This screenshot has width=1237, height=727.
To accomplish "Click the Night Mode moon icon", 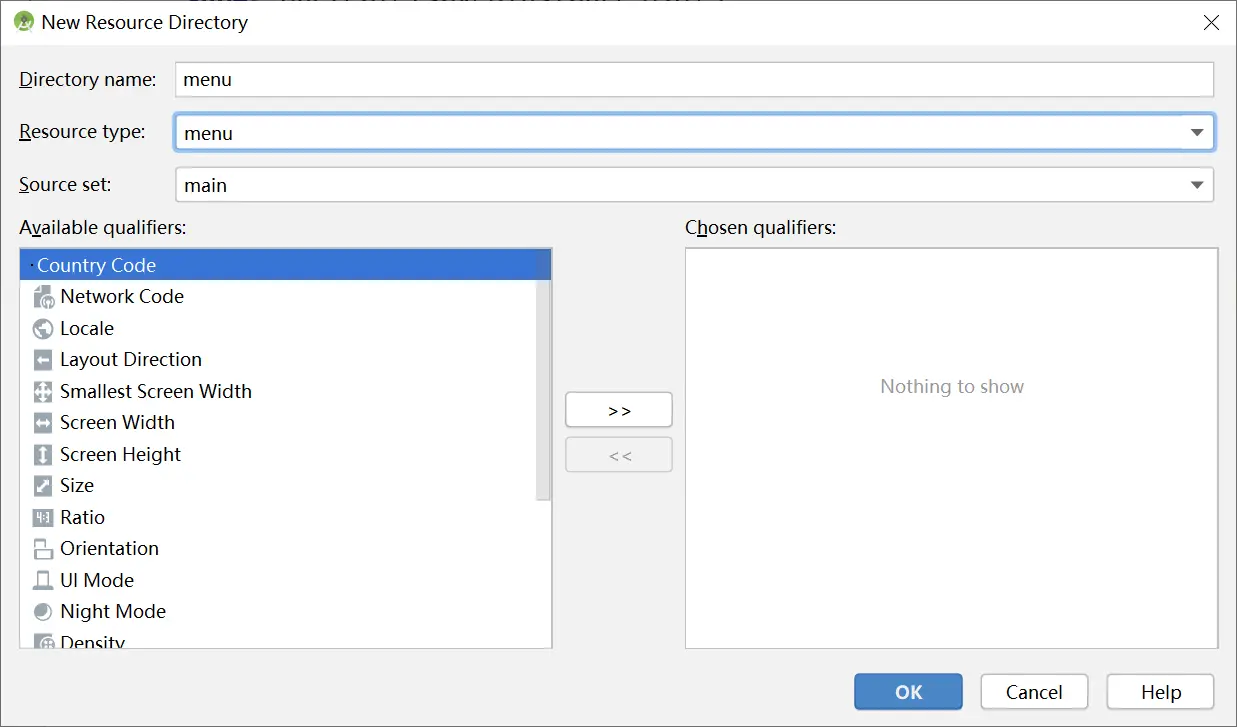I will click(43, 612).
